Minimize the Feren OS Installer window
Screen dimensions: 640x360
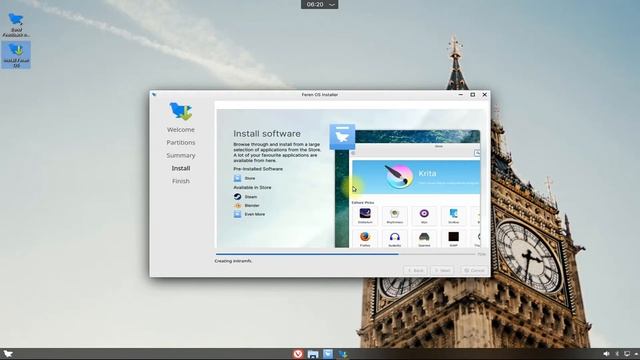[x=461, y=95]
